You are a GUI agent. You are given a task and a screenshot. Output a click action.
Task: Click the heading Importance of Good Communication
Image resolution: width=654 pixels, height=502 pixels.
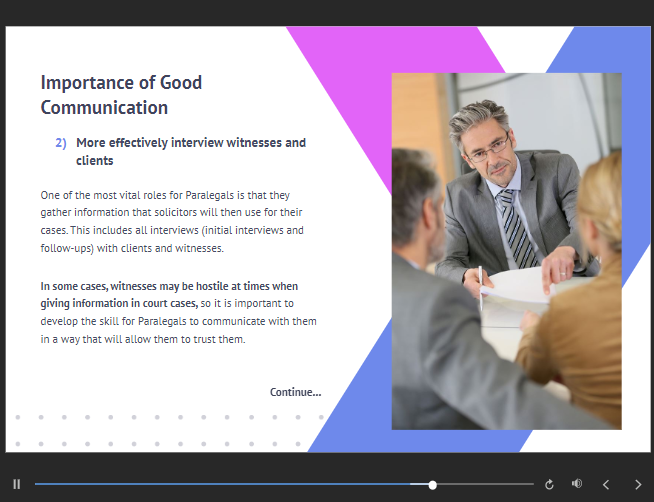[121, 95]
